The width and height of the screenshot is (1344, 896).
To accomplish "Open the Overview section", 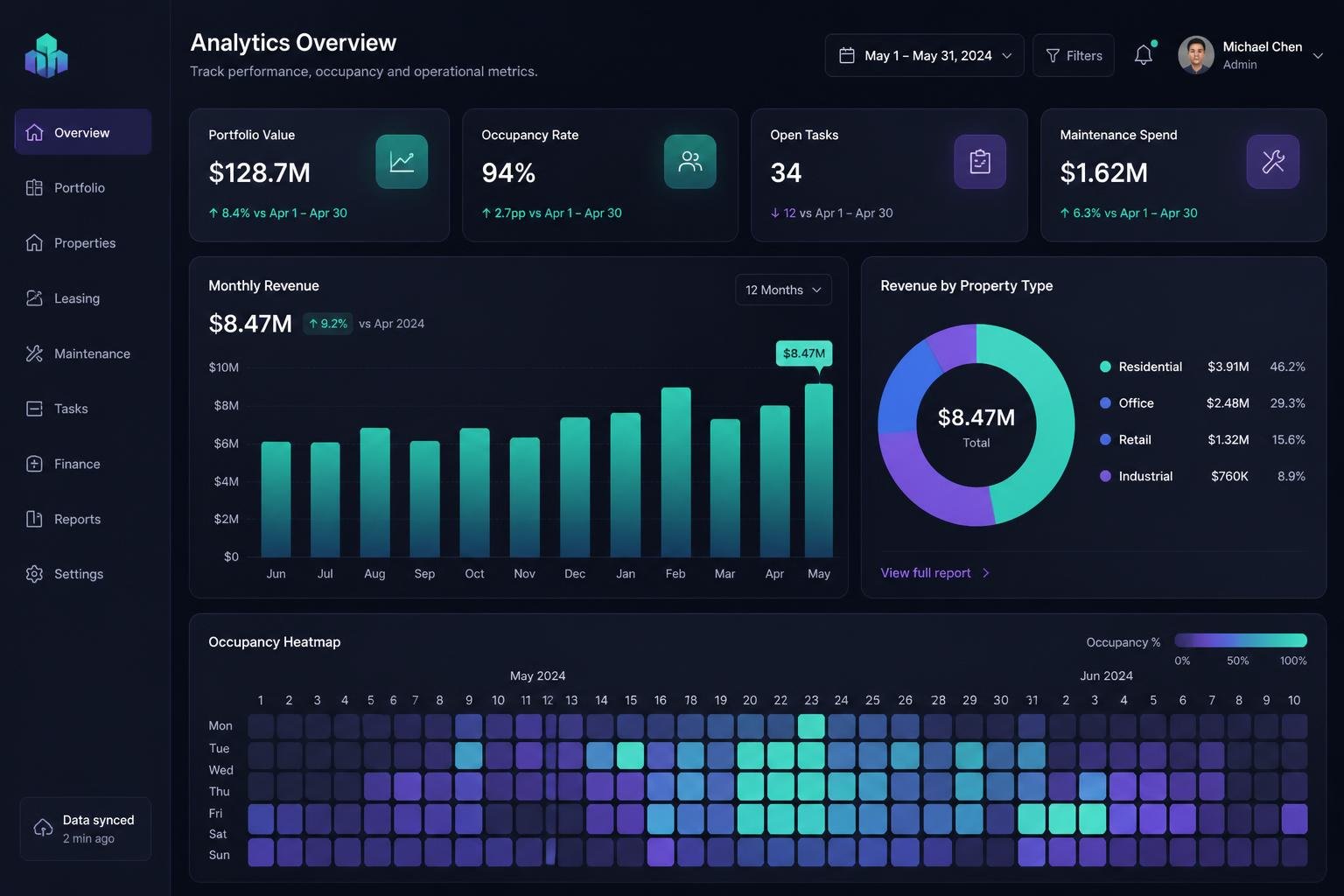I will click(x=83, y=132).
